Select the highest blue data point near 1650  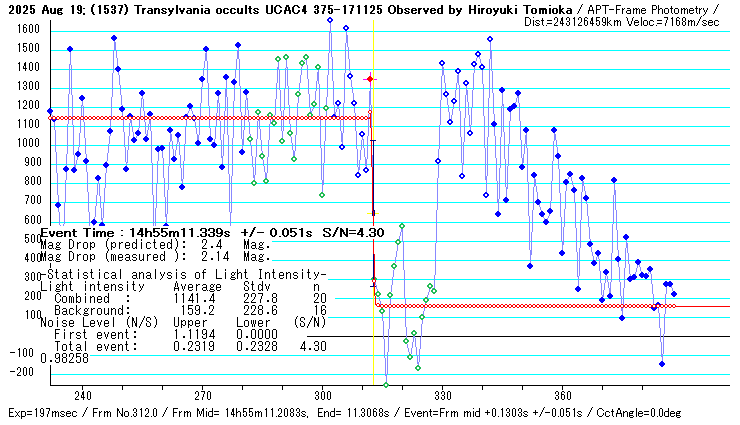[x=330, y=19]
